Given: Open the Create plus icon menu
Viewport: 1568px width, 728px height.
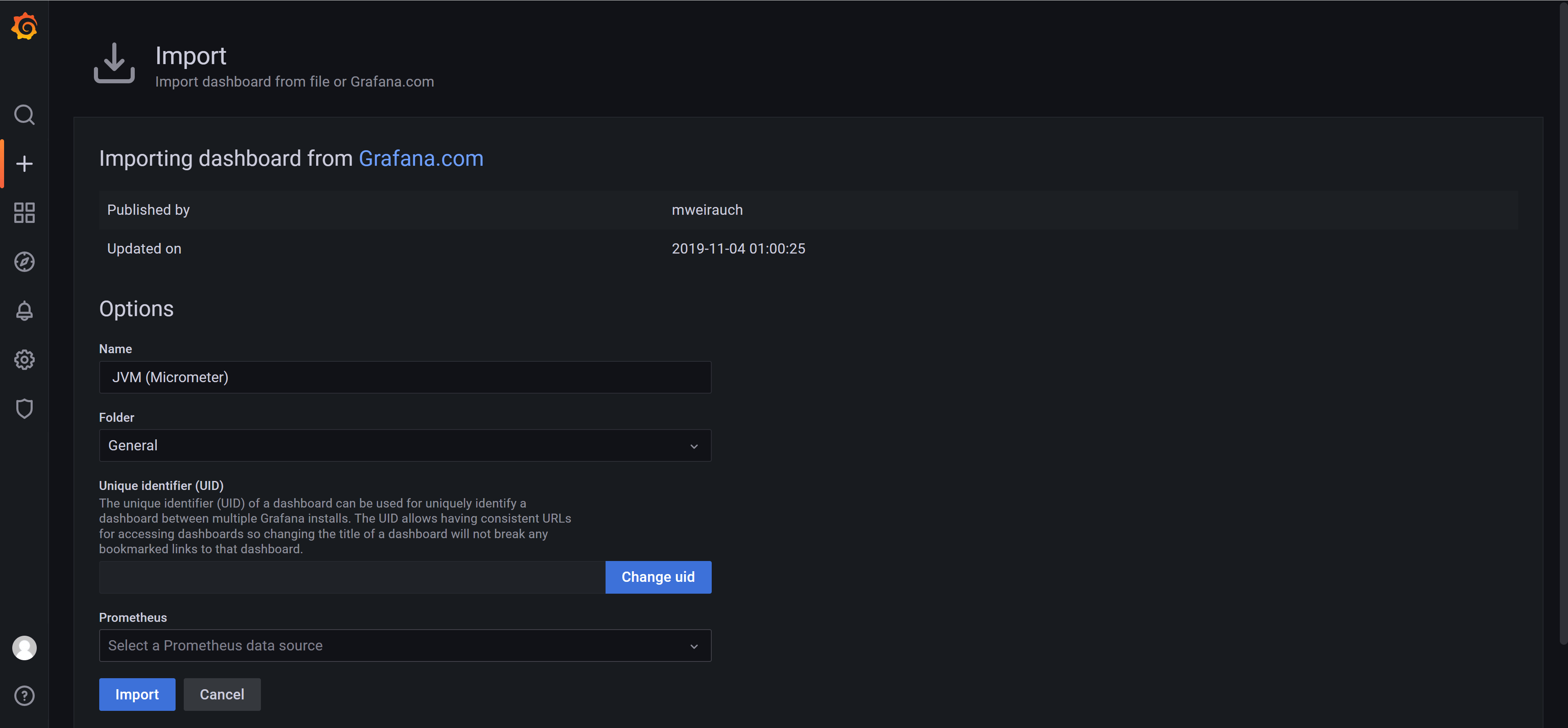Looking at the screenshot, I should click(x=24, y=164).
